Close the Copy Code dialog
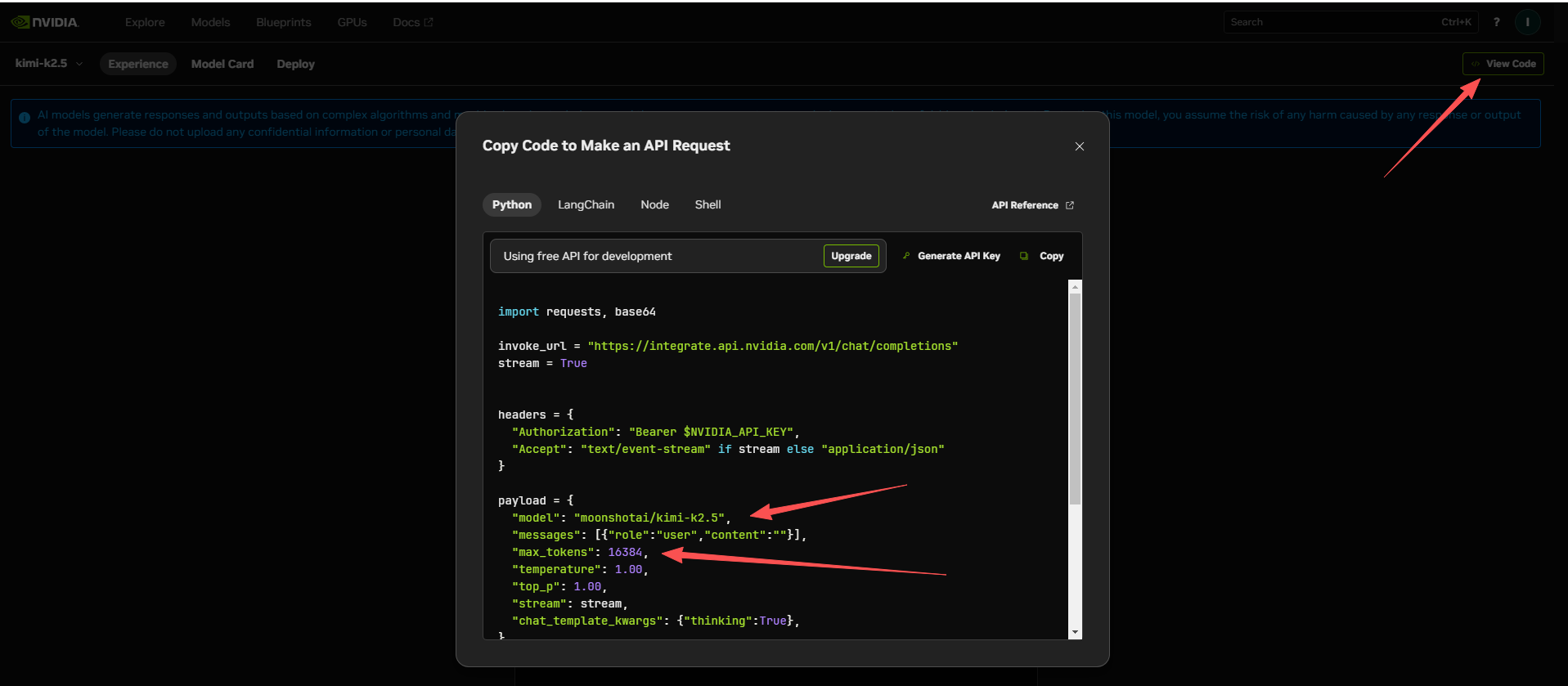Image resolution: width=1568 pixels, height=686 pixels. (x=1080, y=146)
